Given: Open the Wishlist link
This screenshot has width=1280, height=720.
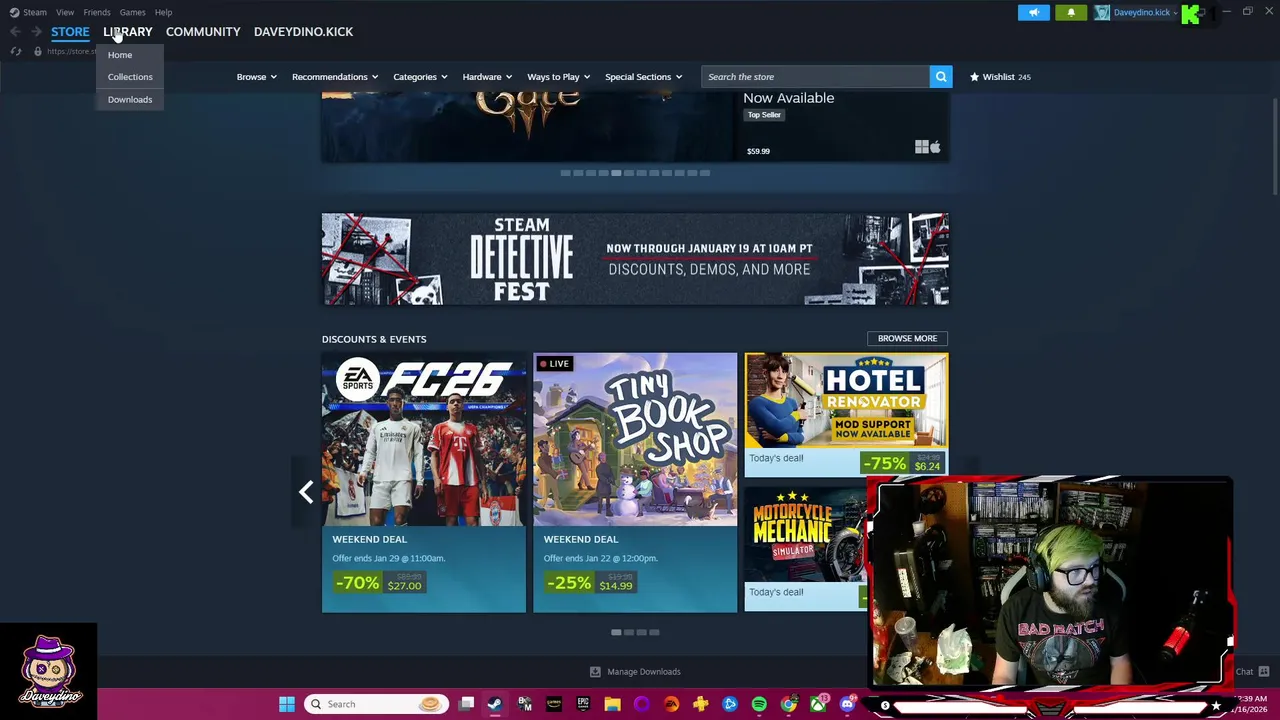Looking at the screenshot, I should pyautogui.click(x=1000, y=77).
